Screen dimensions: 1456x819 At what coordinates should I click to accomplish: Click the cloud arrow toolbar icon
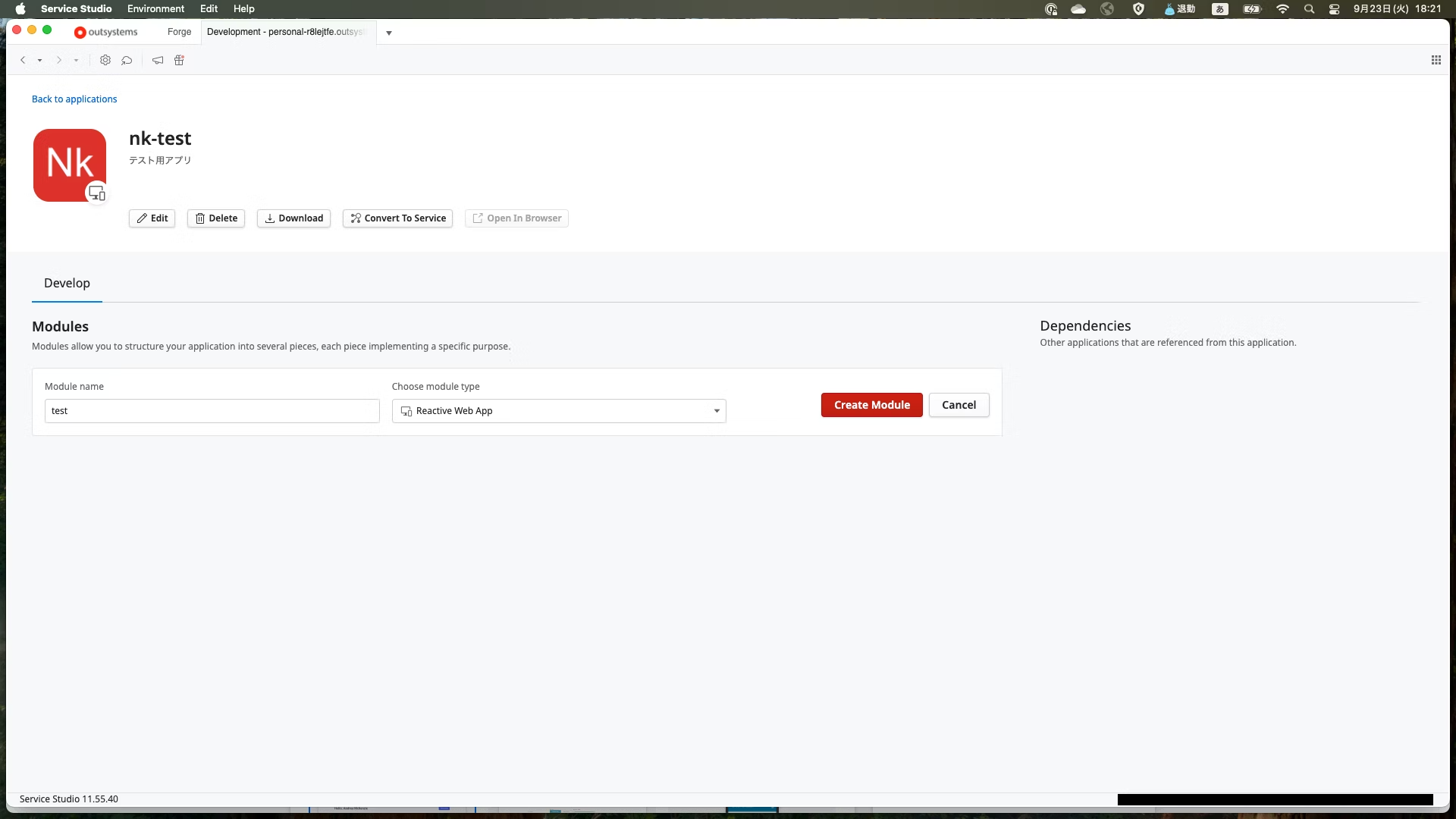point(127,60)
